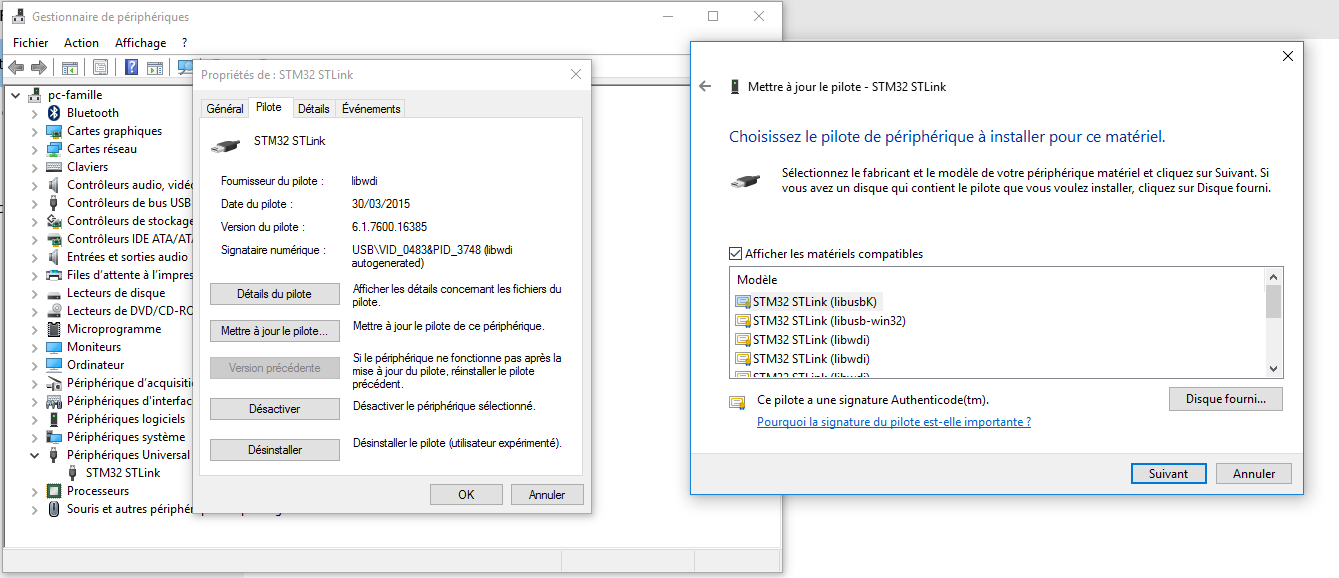
Task: Click the Moniteurs icon
Action: [56, 347]
